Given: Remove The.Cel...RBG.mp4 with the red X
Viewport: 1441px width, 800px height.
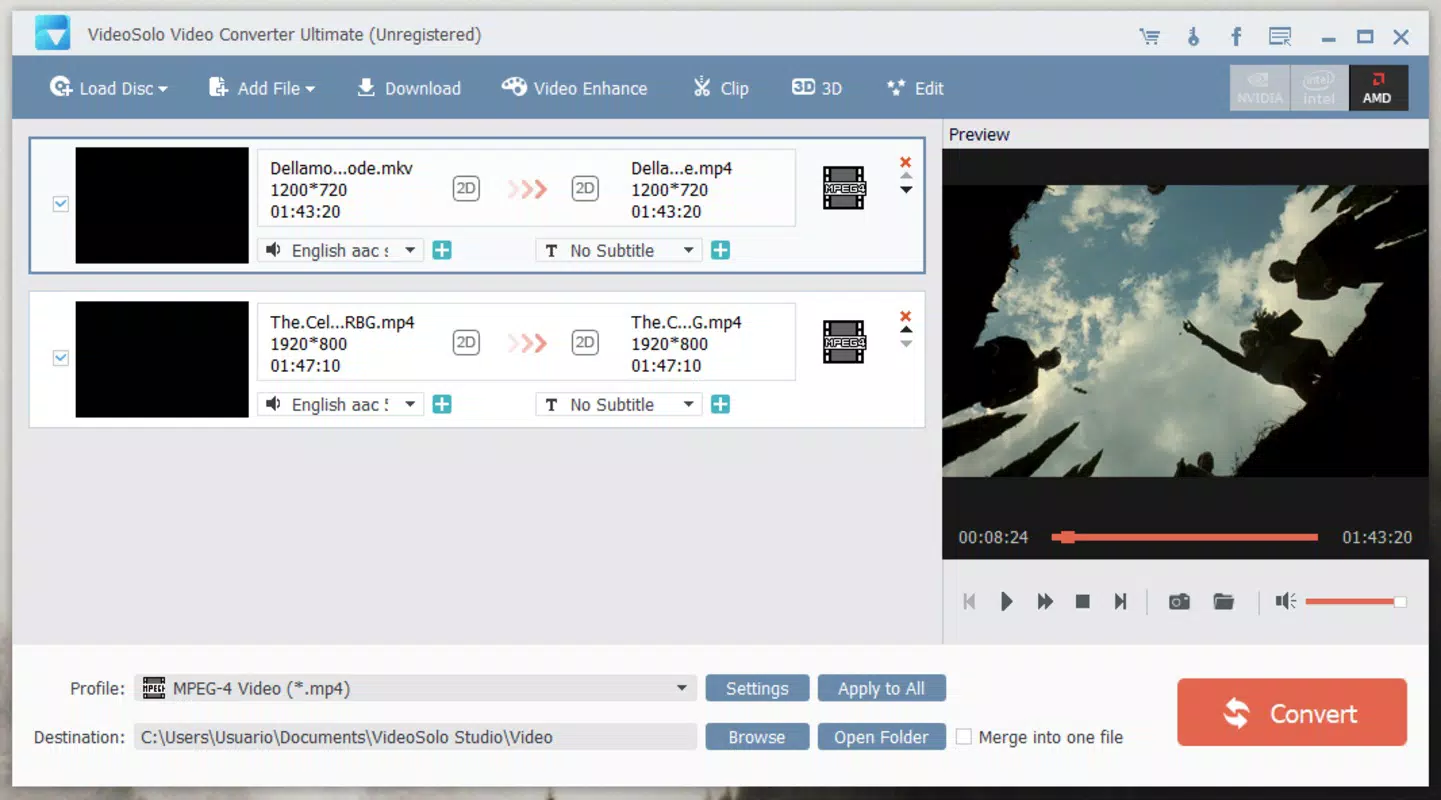Looking at the screenshot, I should tap(905, 316).
